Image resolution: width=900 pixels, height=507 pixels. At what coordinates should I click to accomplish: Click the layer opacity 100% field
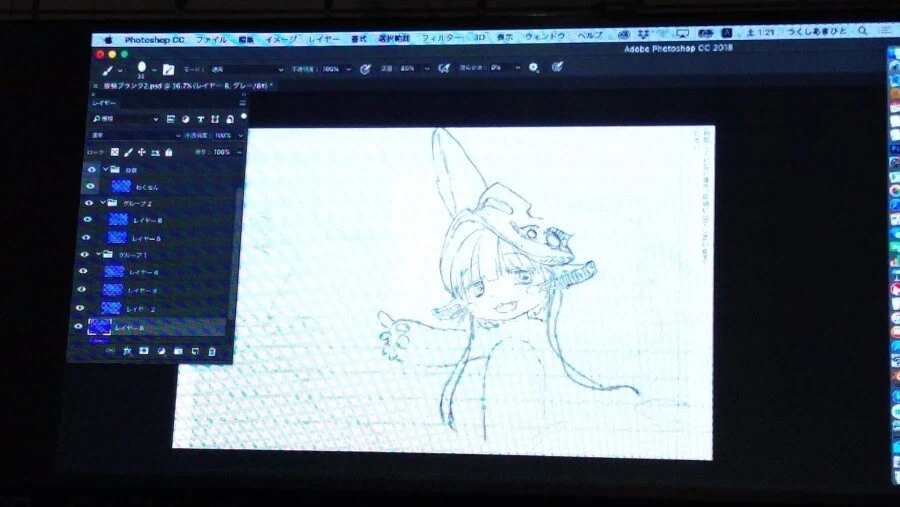click(x=222, y=135)
